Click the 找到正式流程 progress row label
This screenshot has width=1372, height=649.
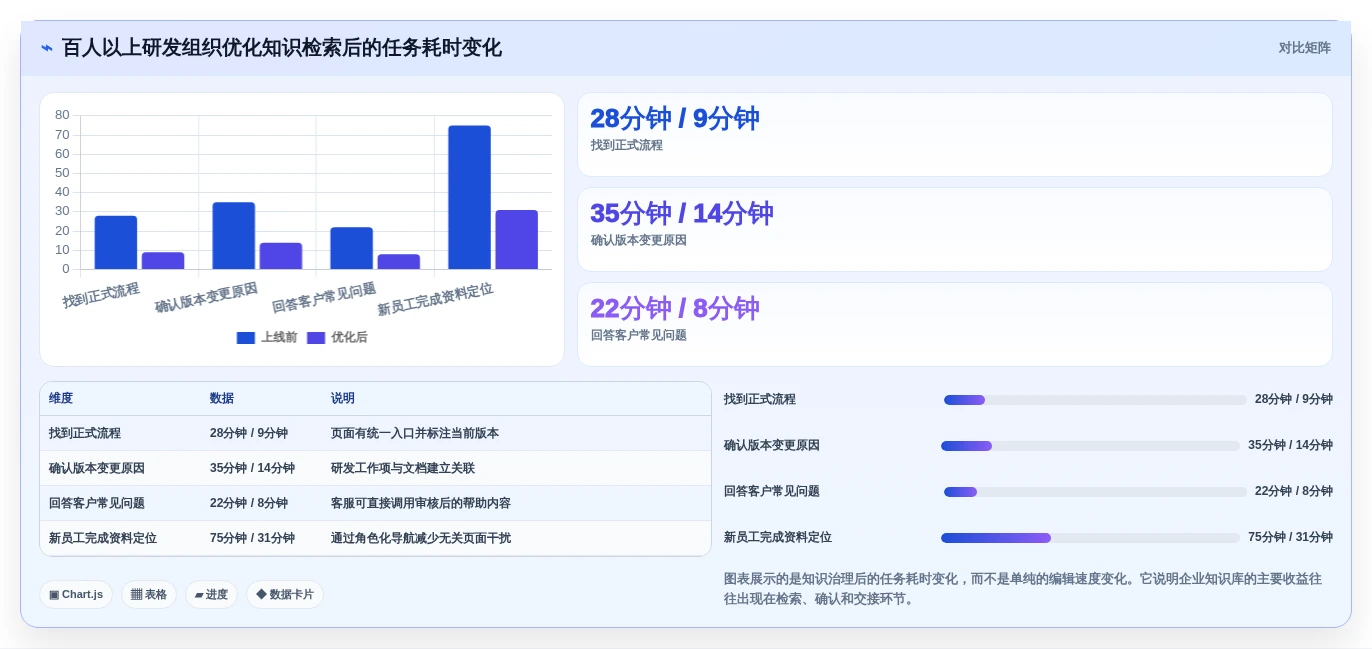[760, 399]
